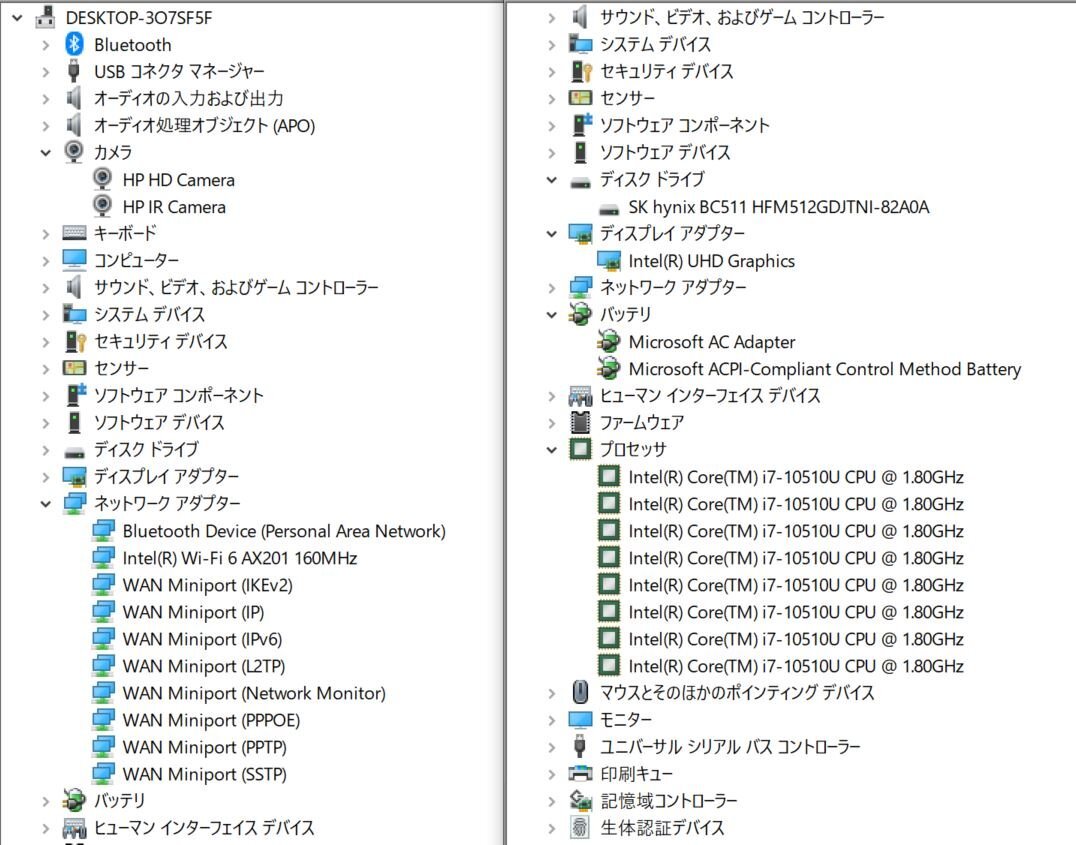Click the WAN Miniport (IKEv2) adapter icon
The height and width of the screenshot is (845, 1076).
103,585
